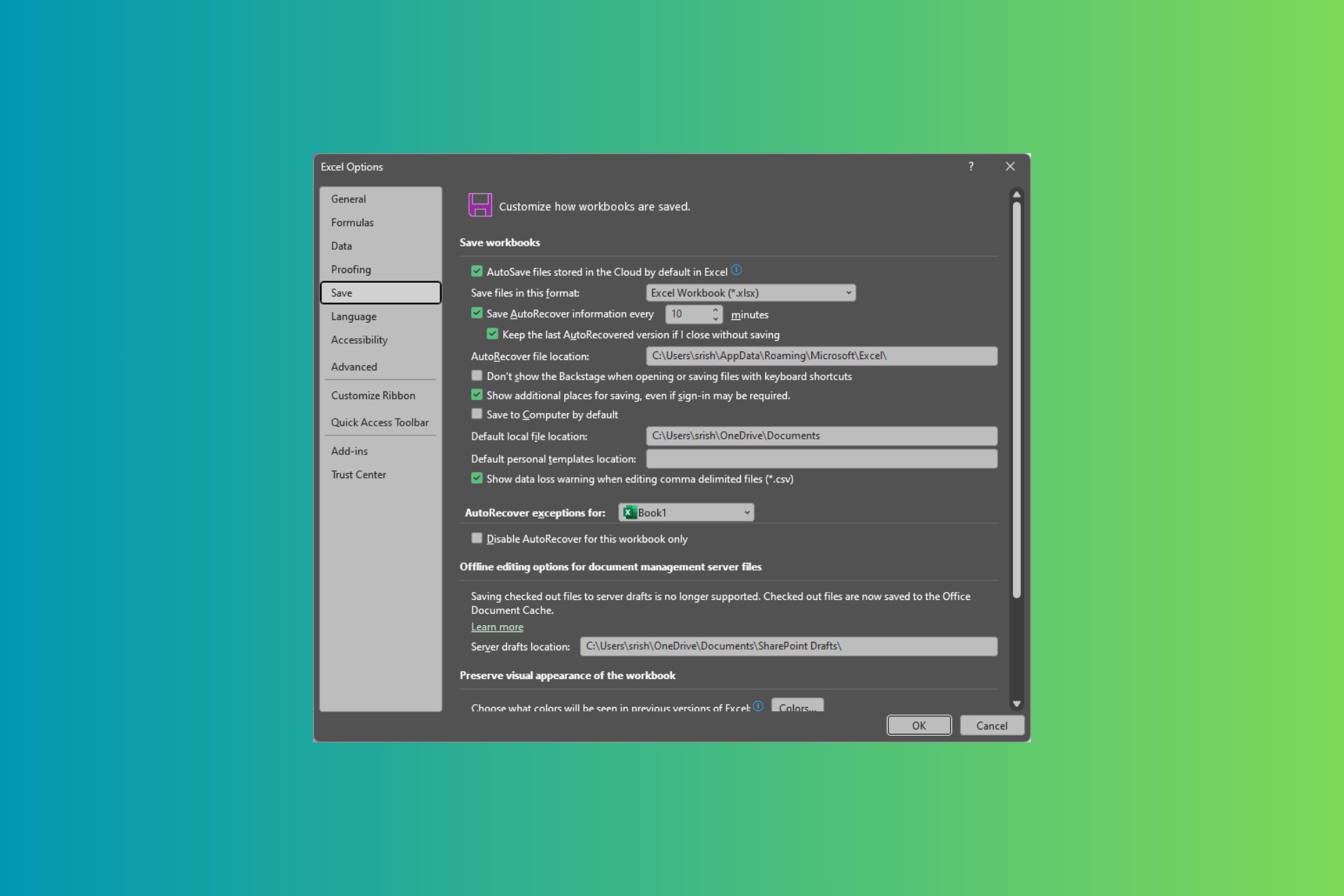
Task: Enable Don't show the Backstage option
Action: 477,376
